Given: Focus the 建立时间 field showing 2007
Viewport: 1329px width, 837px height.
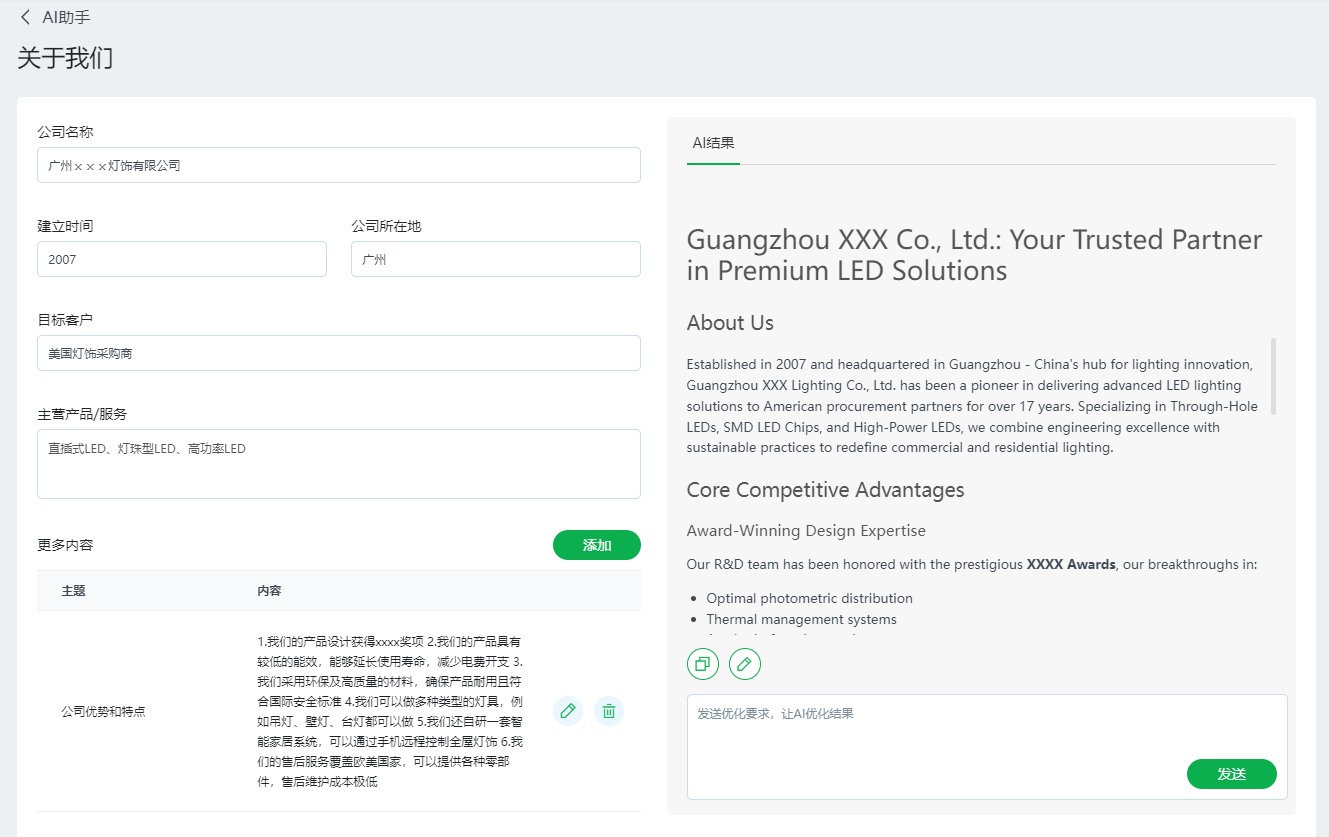Looking at the screenshot, I should click(x=182, y=259).
